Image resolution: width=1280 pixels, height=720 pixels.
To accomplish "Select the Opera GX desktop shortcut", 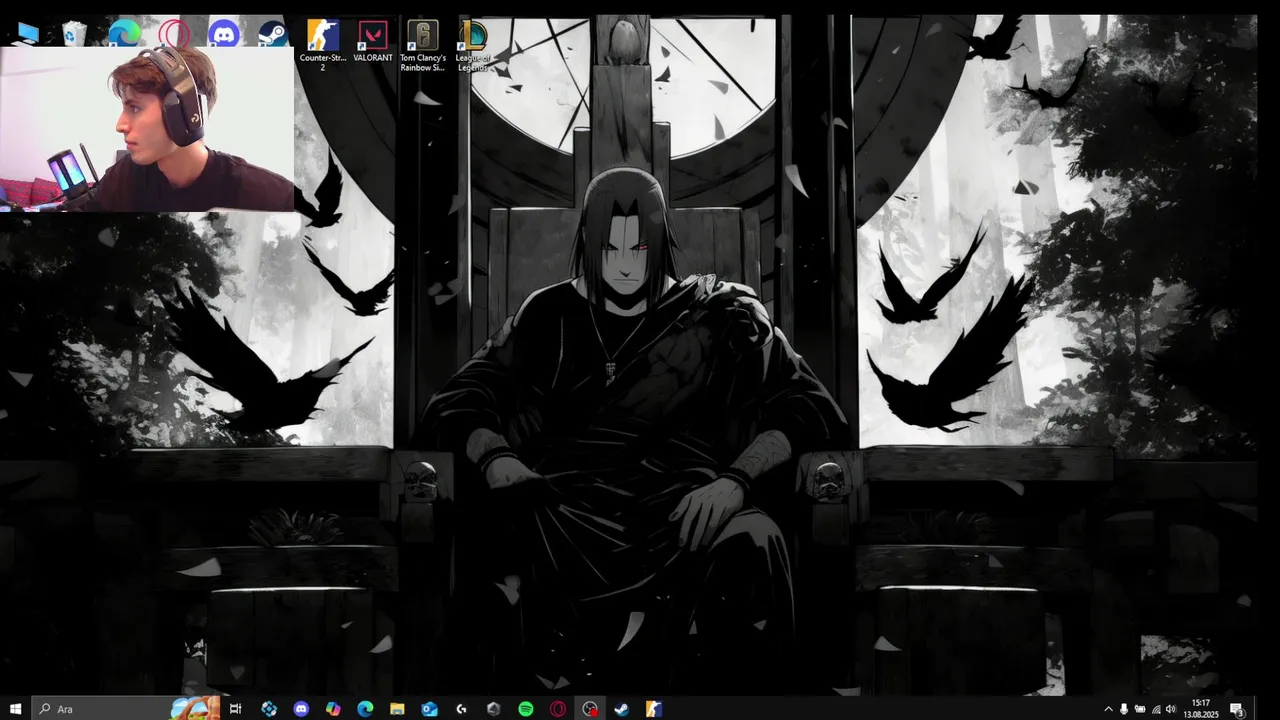I will (x=174, y=34).
